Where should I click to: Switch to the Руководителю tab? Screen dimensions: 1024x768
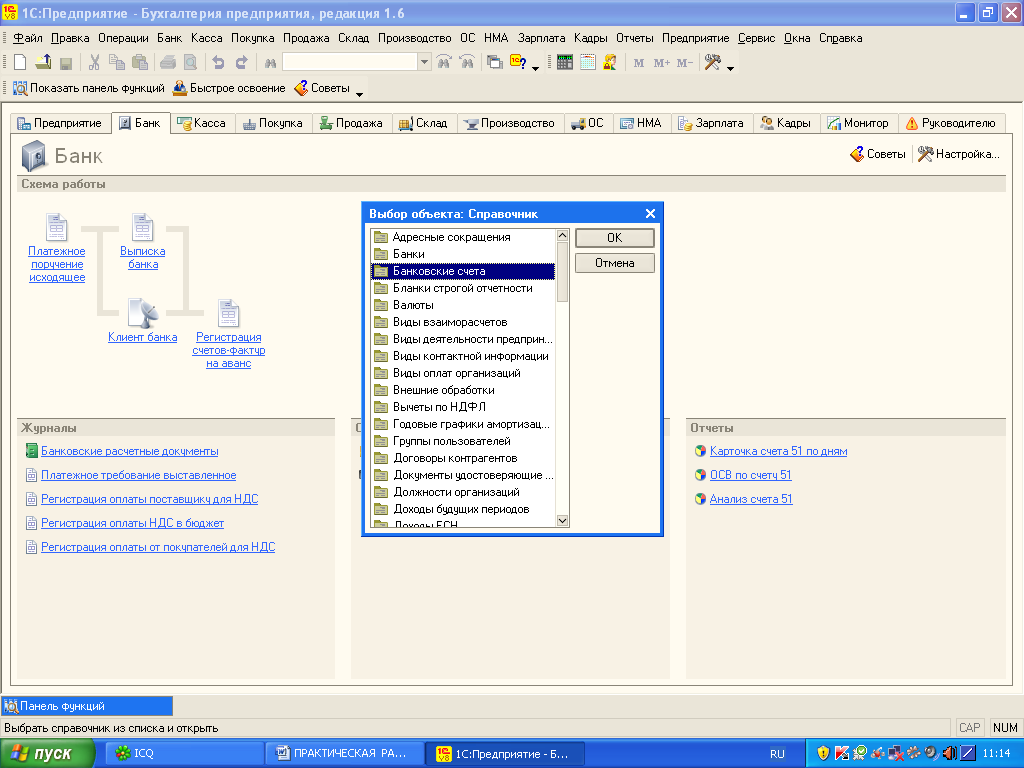pyautogui.click(x=951, y=123)
